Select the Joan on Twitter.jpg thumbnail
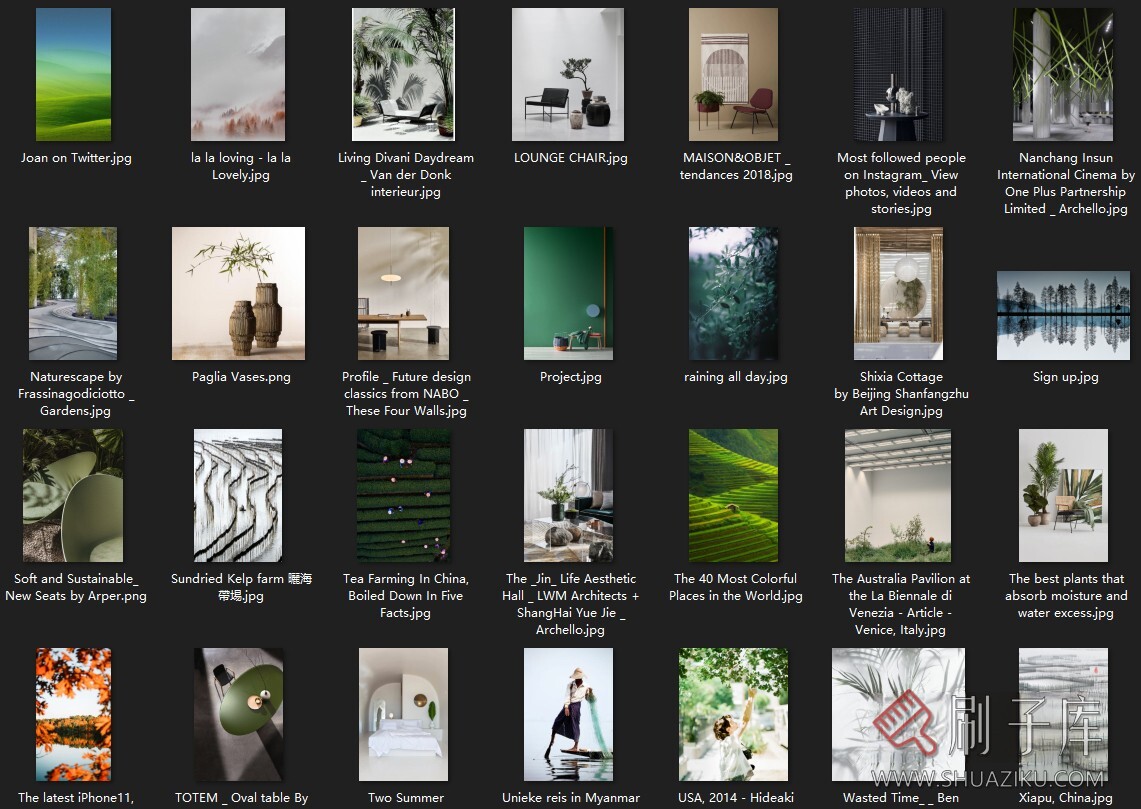Viewport: 1141px width, 809px height. point(73,75)
